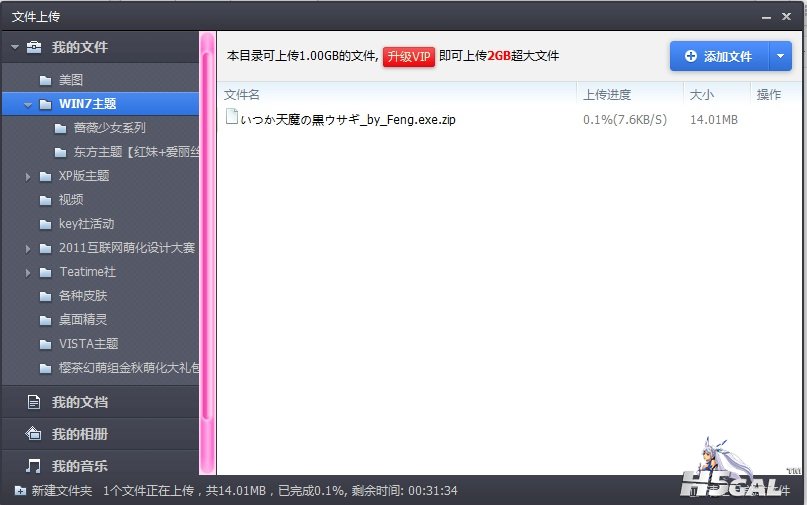Select the VISTA主题 folder label

(x=89, y=344)
